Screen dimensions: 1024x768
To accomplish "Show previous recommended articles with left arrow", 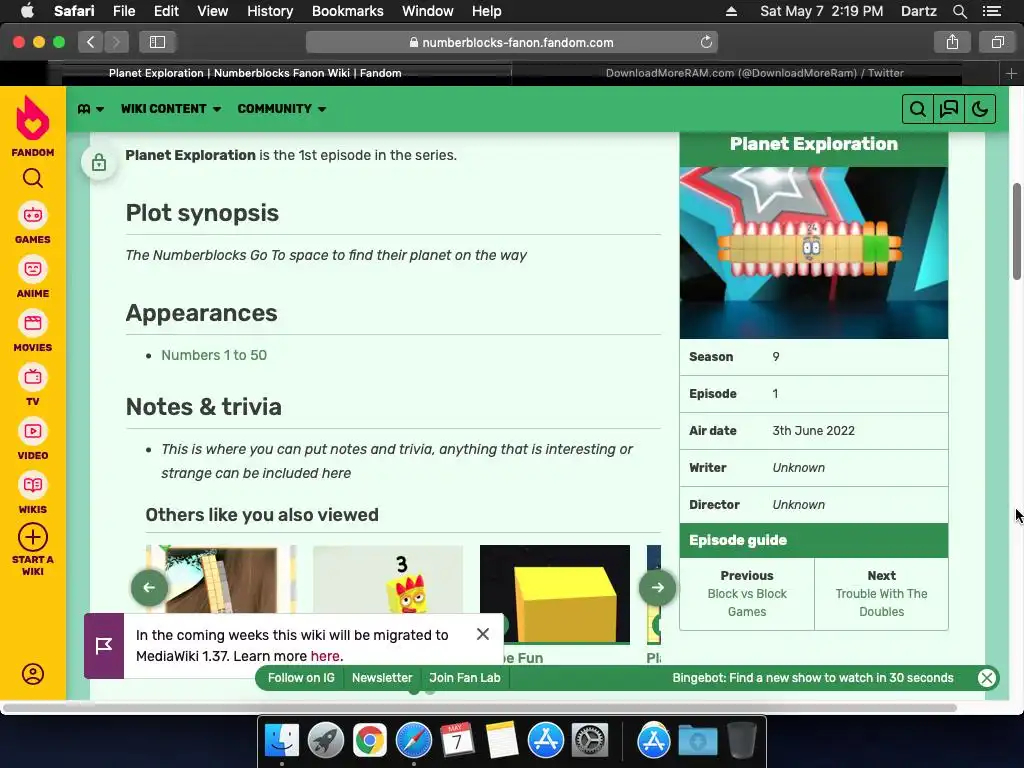I will (150, 588).
